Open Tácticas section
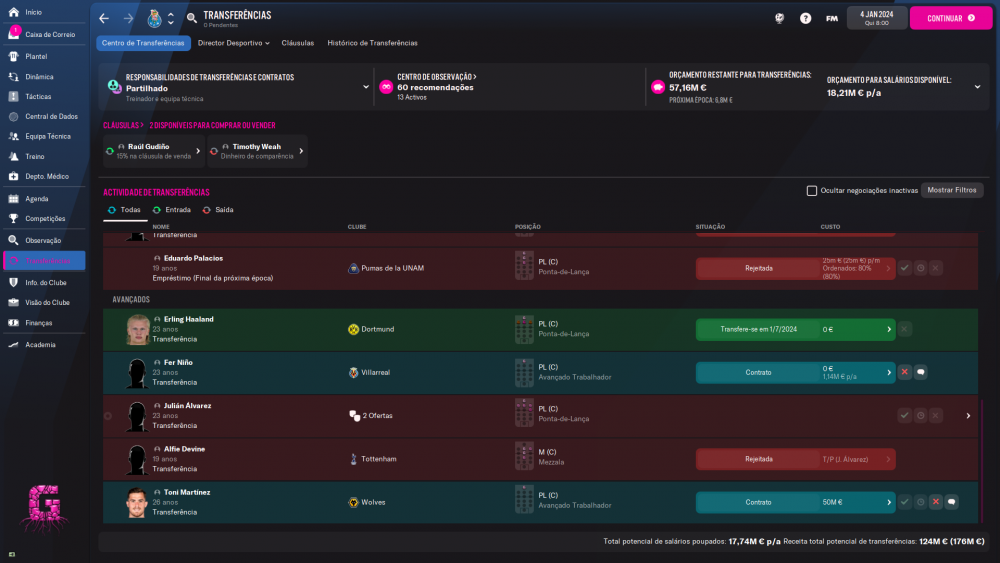The height and width of the screenshot is (563, 1000). point(38,96)
